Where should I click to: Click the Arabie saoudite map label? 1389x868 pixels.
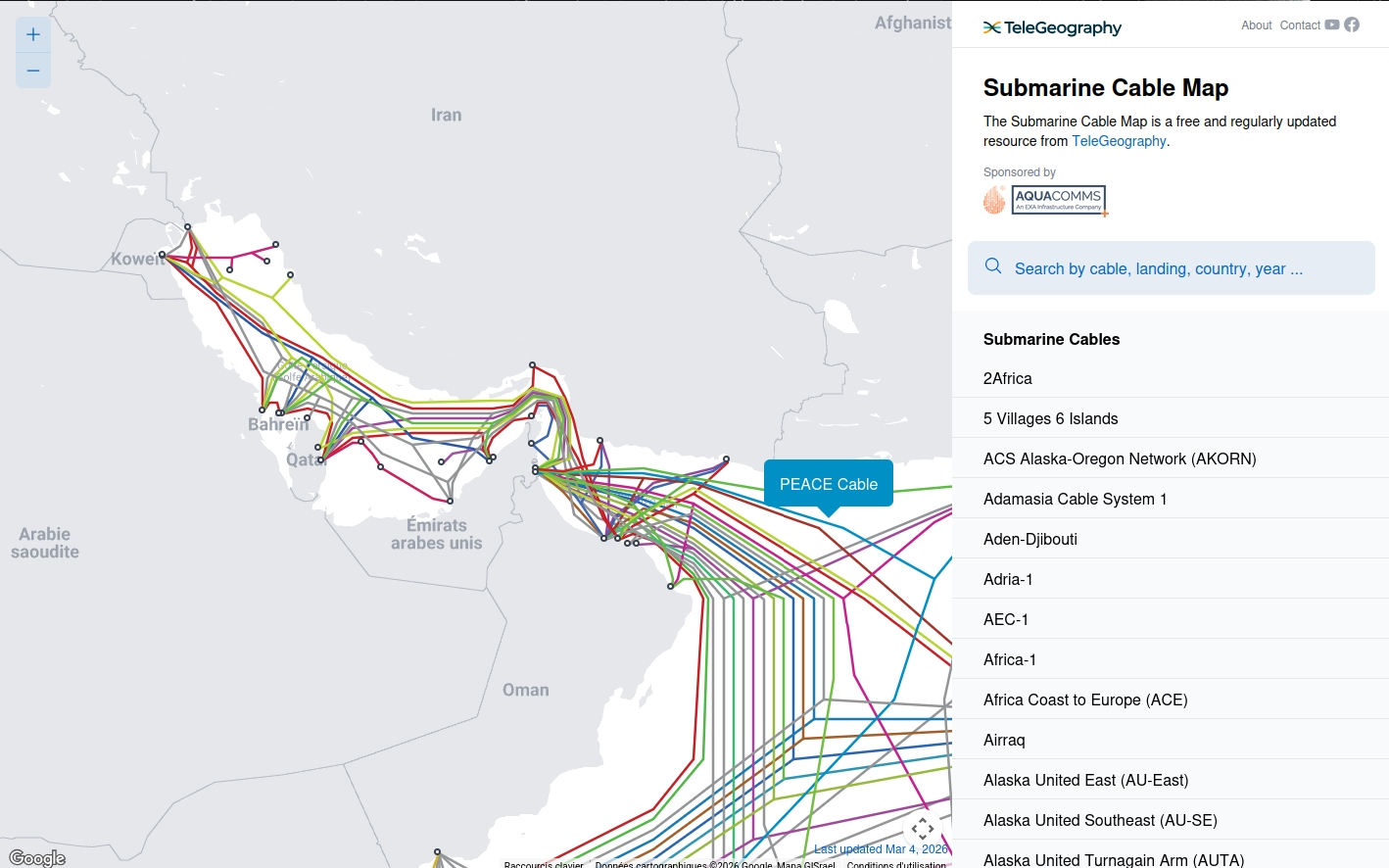[45, 543]
